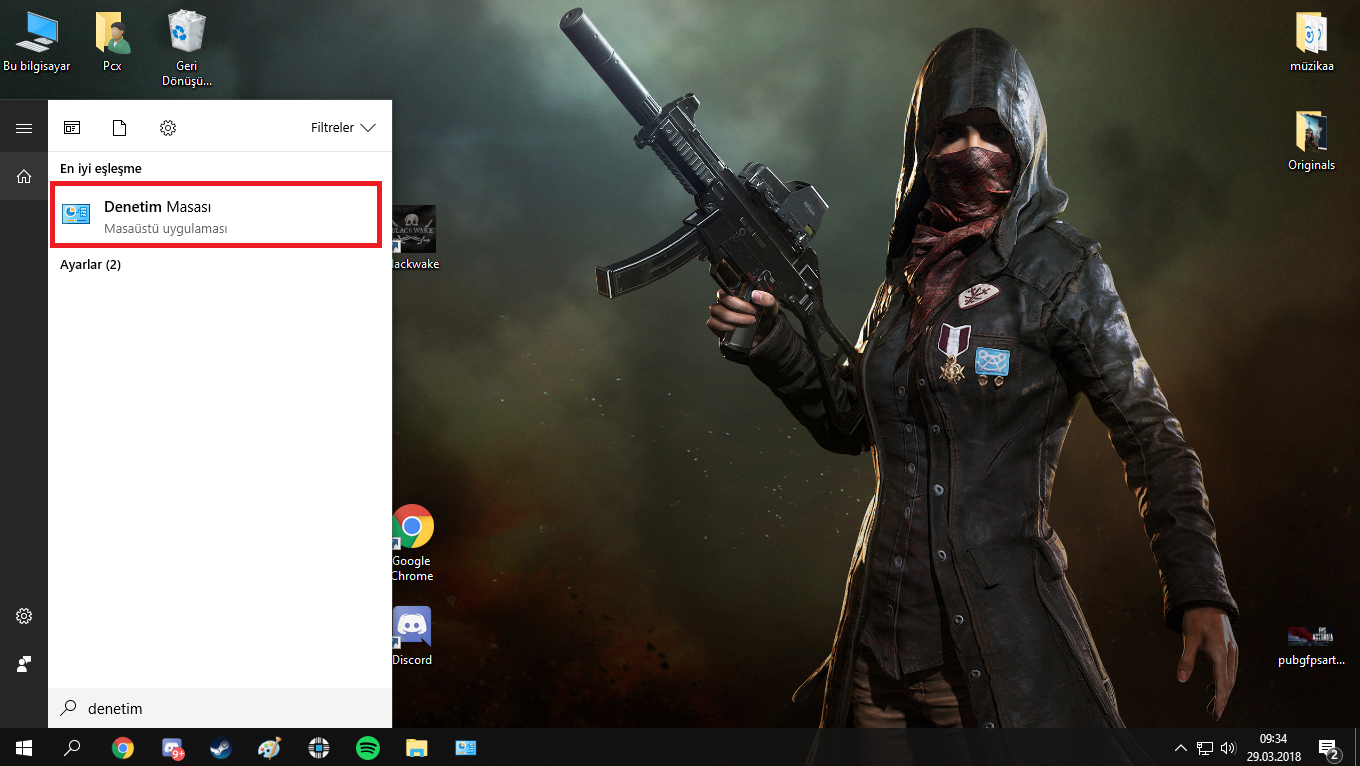Select the Blackwake shortcut on desktop
Viewport: 1360px width, 766px height.
coord(414,238)
